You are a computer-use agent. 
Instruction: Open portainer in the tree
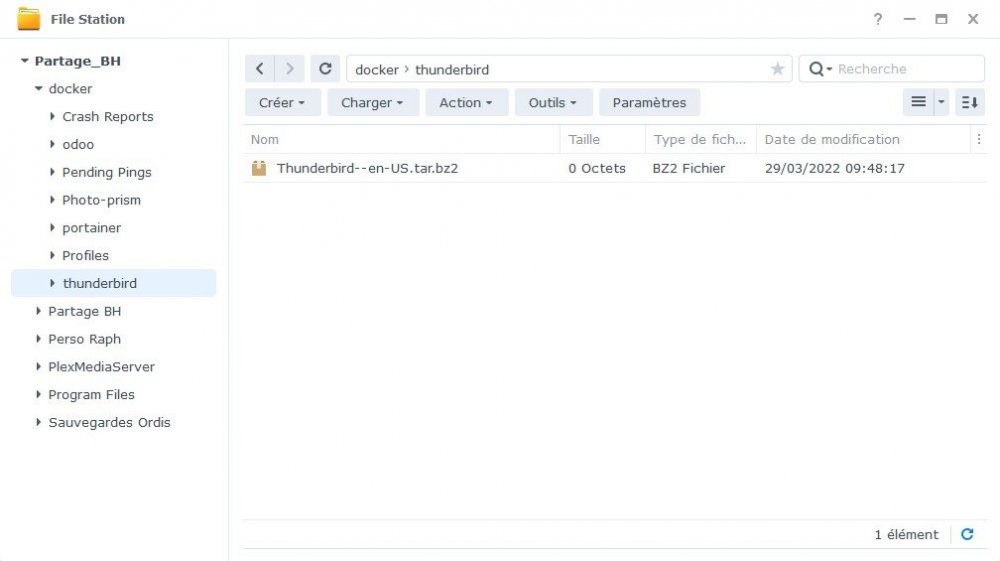tap(91, 228)
